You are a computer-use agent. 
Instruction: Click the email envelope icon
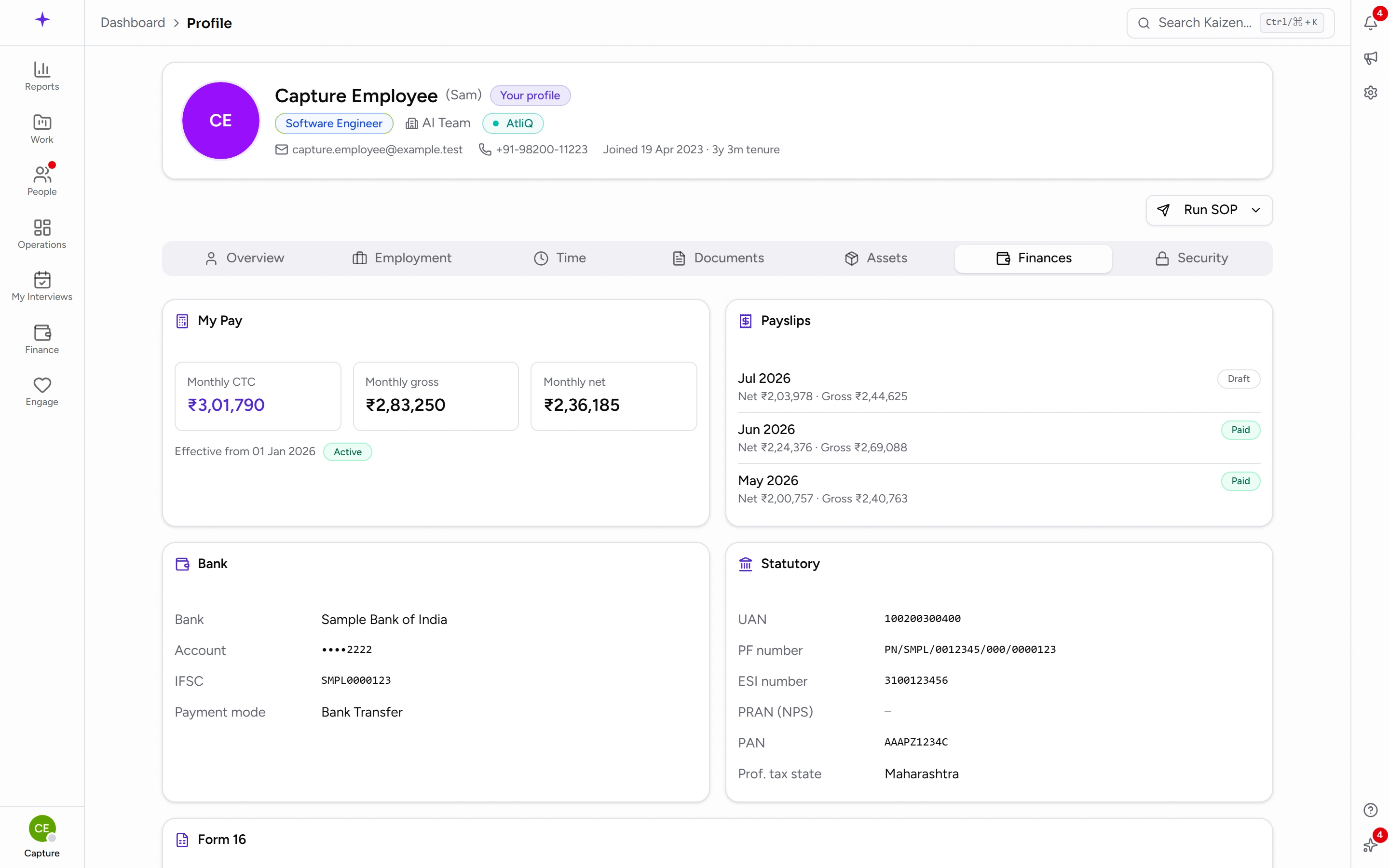point(281,149)
